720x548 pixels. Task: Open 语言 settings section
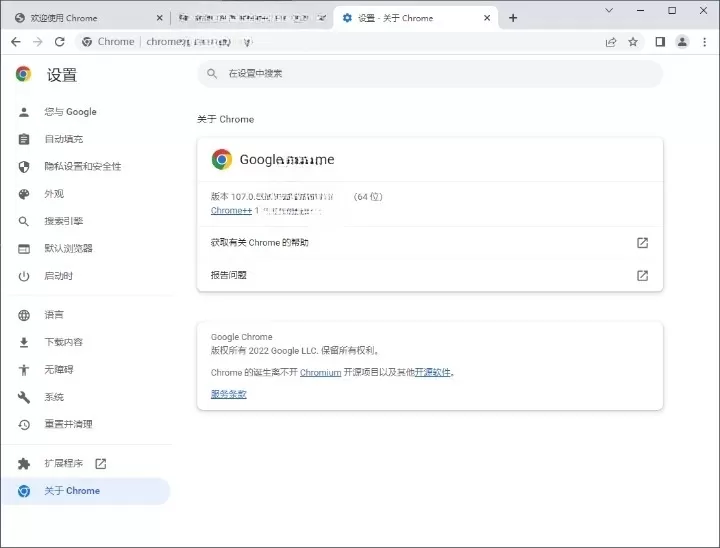87,315
